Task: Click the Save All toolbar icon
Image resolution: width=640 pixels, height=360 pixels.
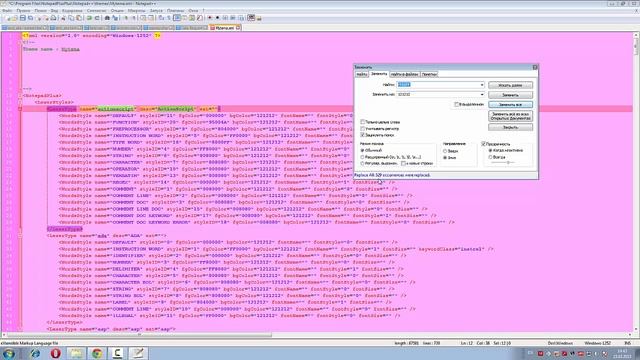Action: [31, 18]
